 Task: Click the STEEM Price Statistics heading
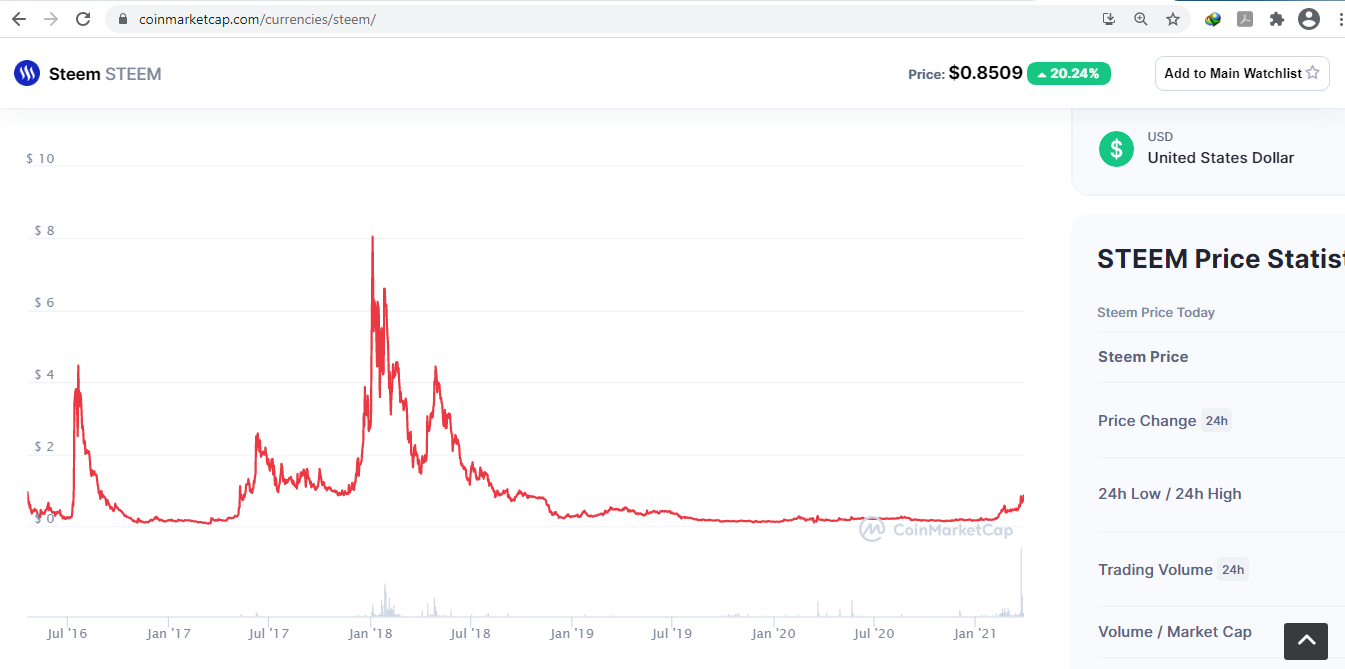coord(1220,259)
